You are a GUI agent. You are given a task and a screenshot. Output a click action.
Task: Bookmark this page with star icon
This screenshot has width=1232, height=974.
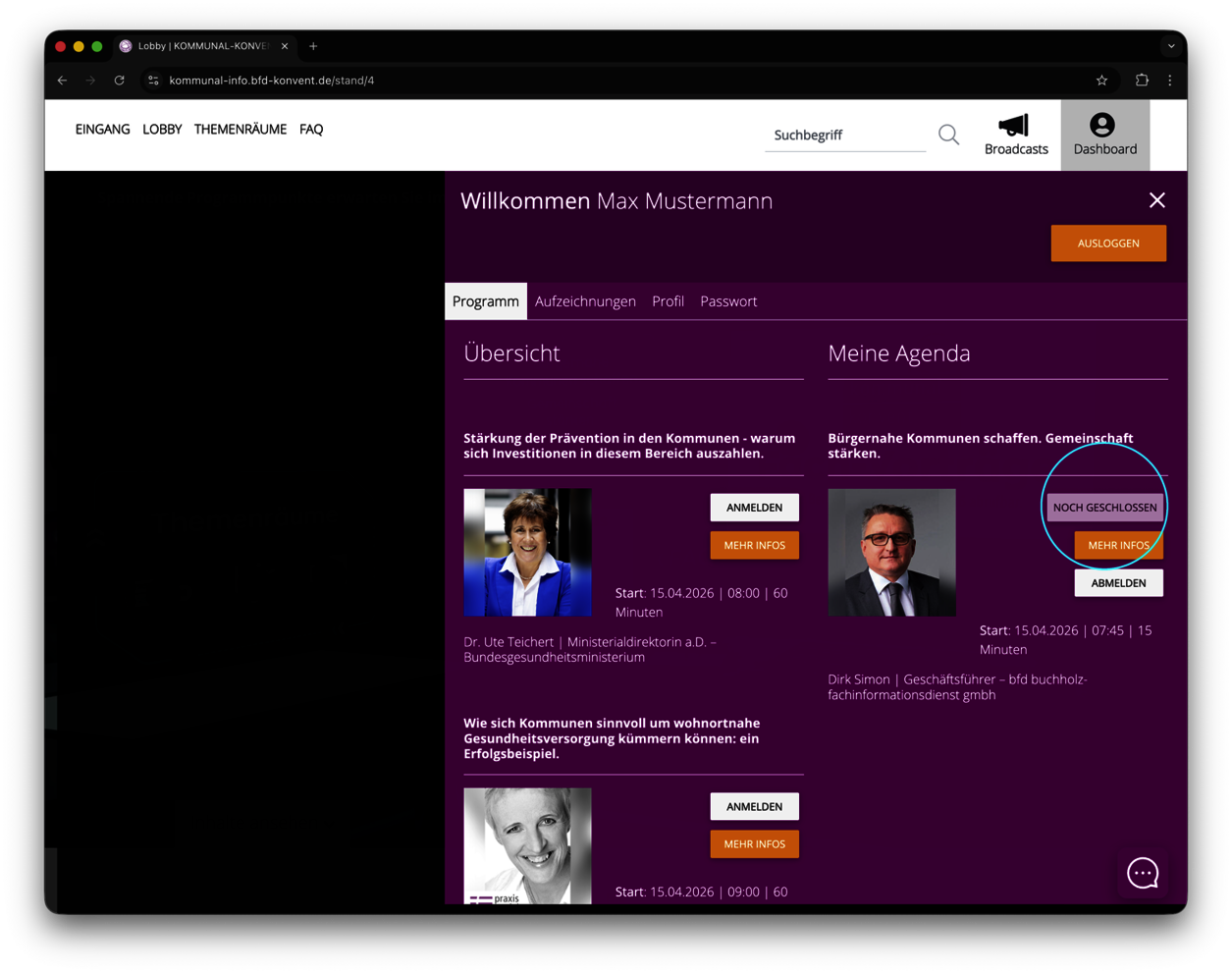(1101, 81)
